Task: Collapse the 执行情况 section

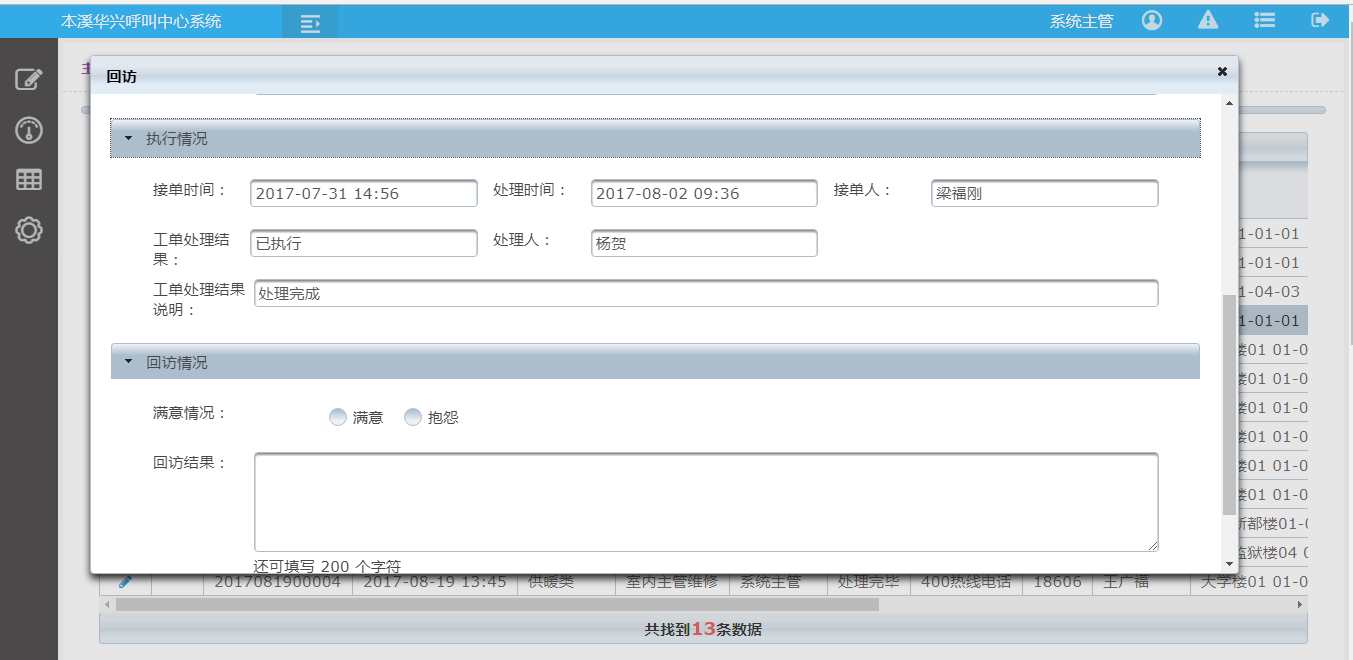Action: pyautogui.click(x=127, y=138)
